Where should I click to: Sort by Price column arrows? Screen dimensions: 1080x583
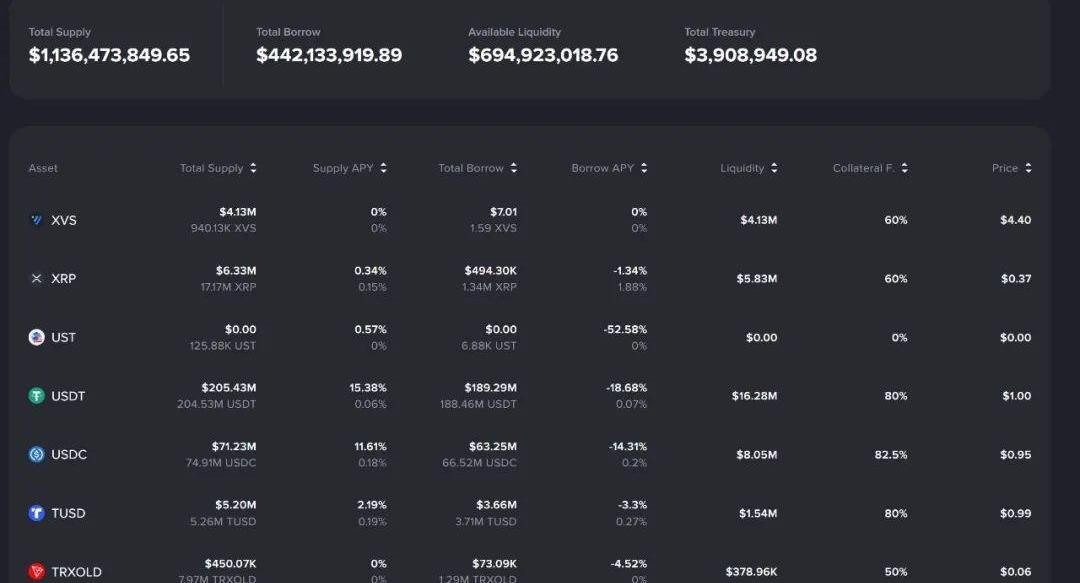1028,169
